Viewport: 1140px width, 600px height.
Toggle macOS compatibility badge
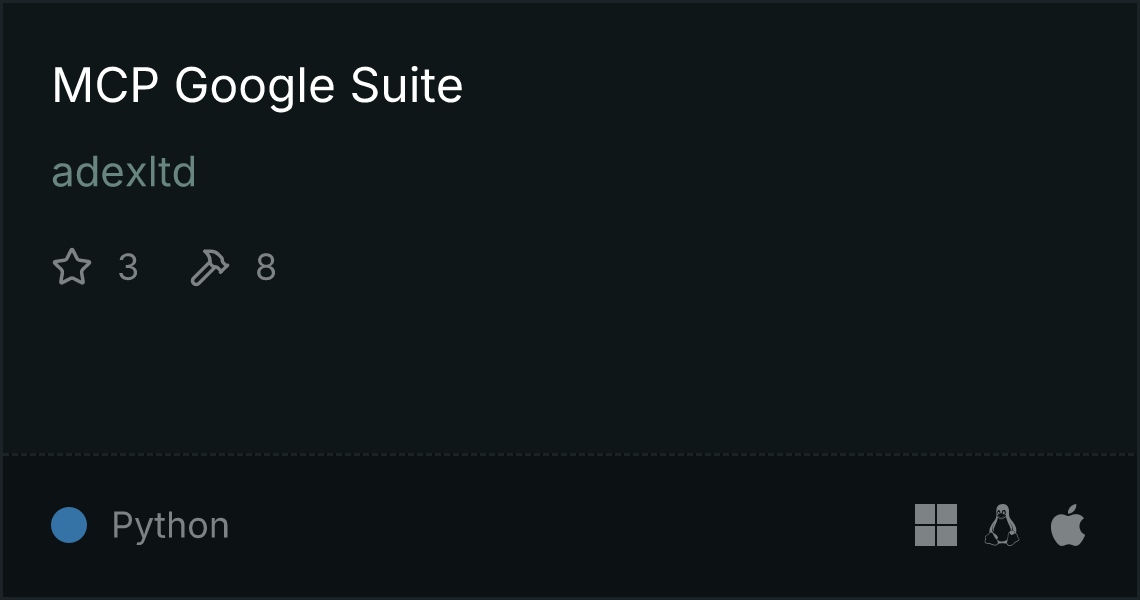pos(1066,524)
